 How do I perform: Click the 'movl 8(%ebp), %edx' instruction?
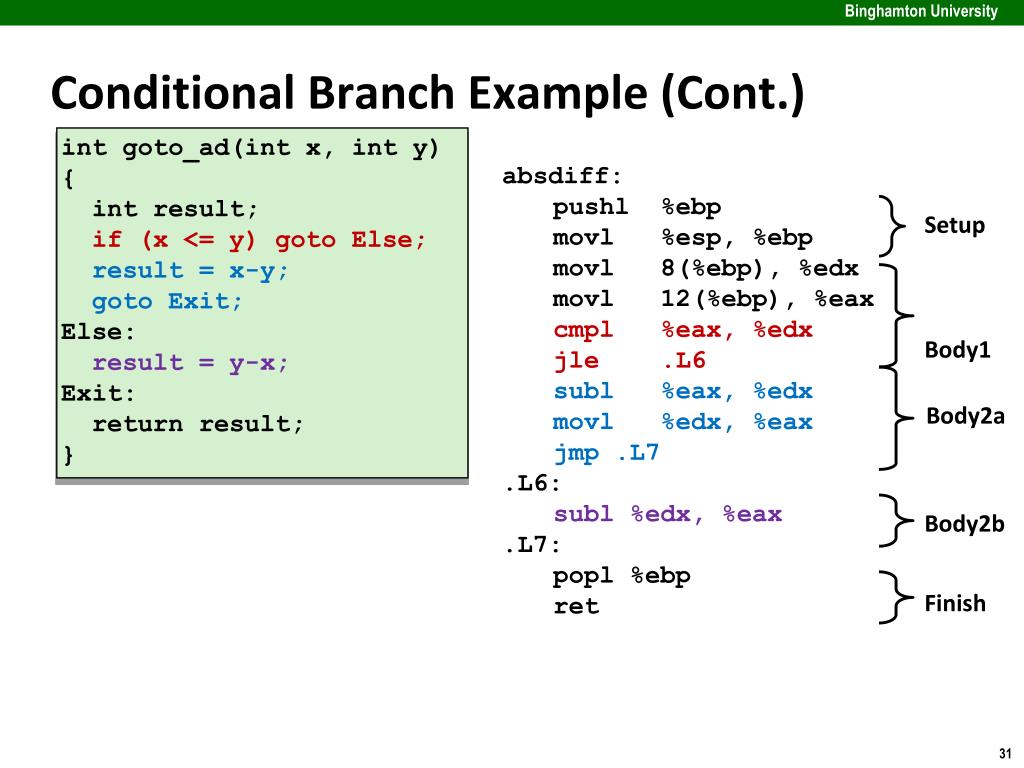coord(705,268)
